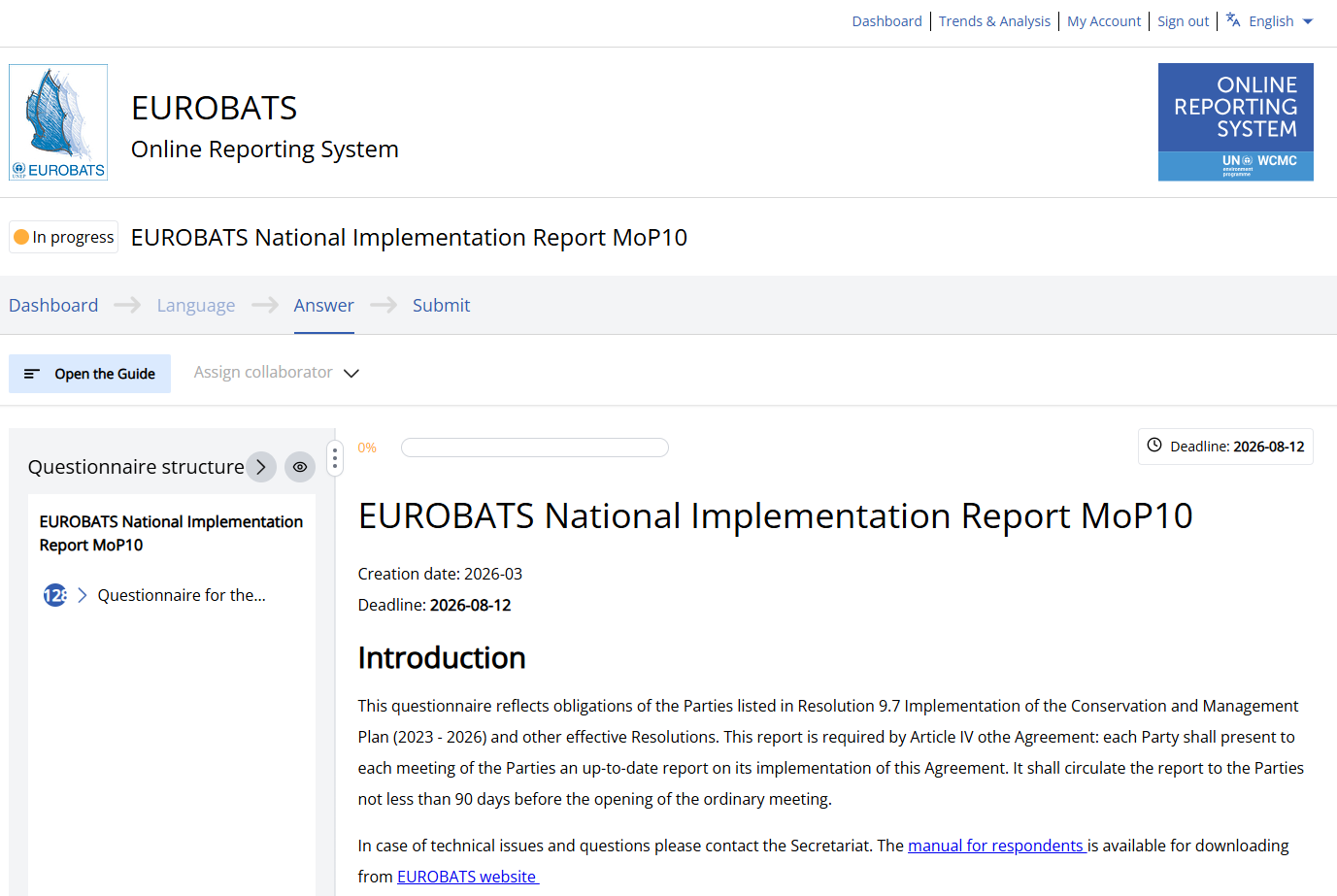Click the 0% progress bar
1337x896 pixels.
(535, 448)
